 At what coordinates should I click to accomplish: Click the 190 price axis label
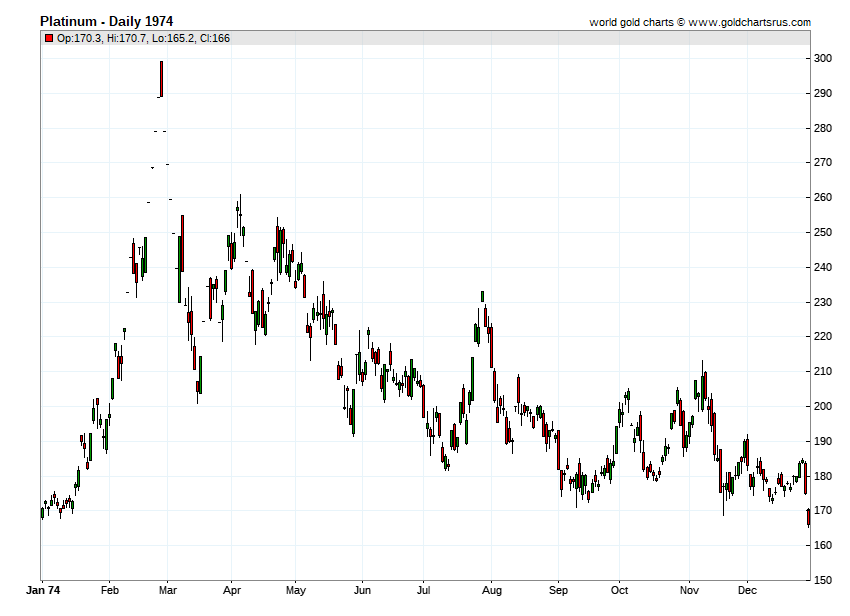823,441
